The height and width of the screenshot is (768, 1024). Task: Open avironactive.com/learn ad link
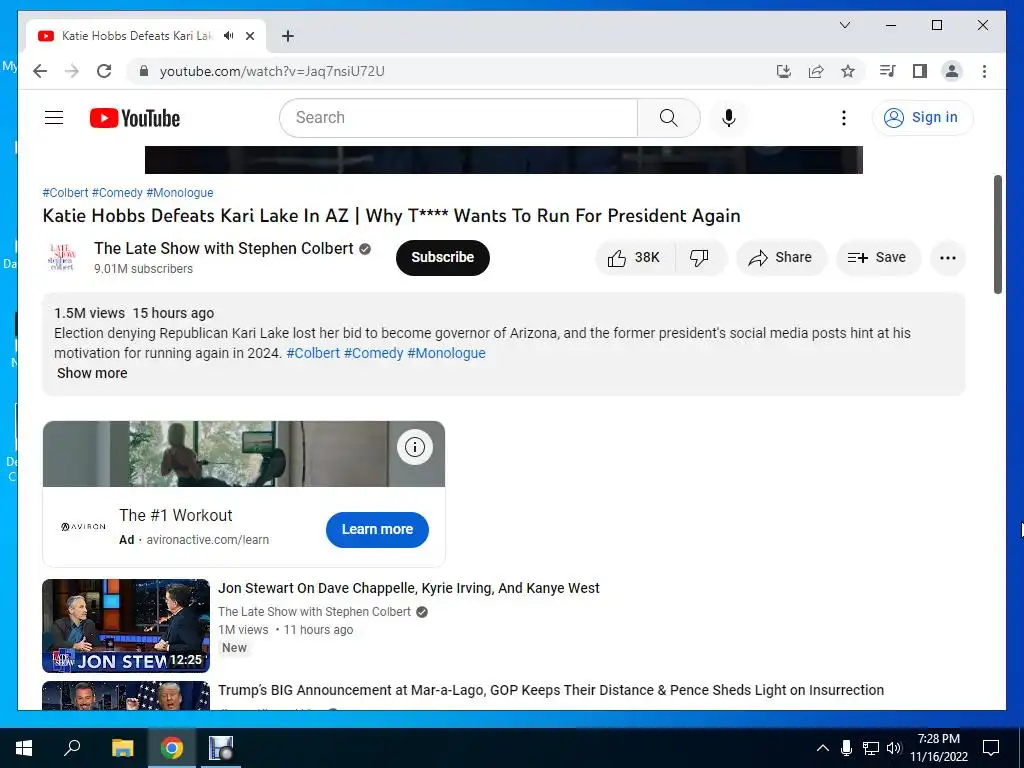pyautogui.click(x=208, y=539)
